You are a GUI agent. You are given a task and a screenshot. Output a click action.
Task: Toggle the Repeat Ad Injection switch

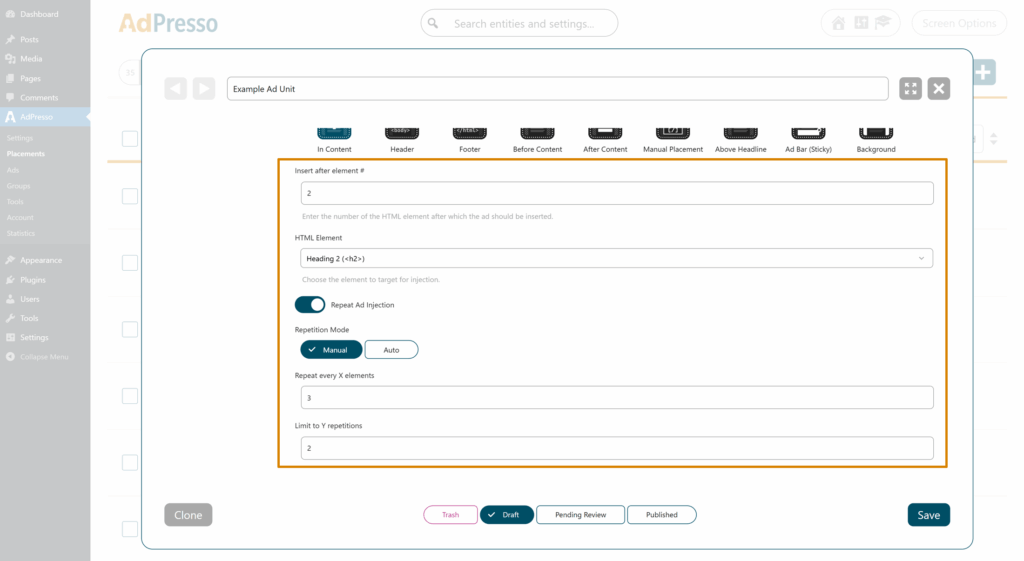310,305
